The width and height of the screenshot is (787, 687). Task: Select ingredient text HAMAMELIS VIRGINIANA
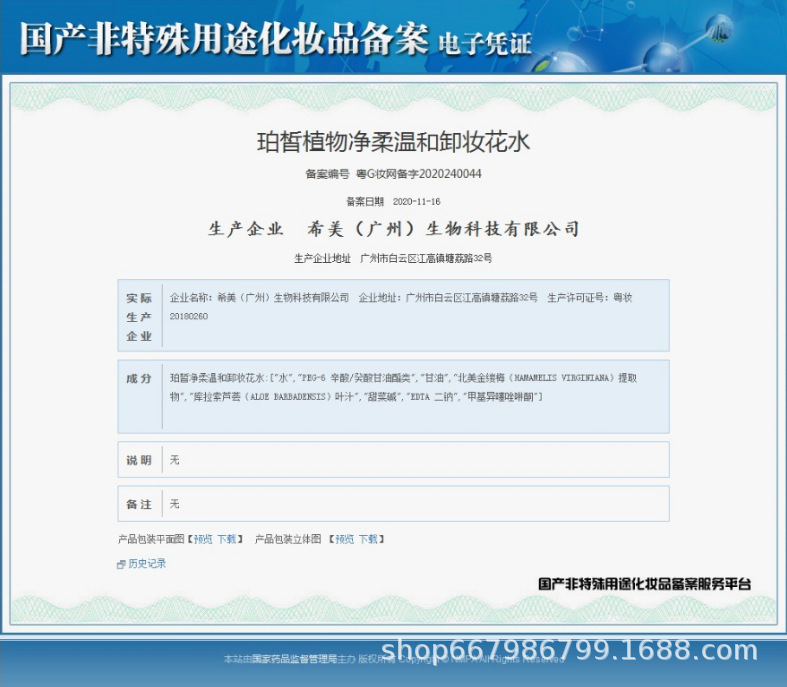[x=562, y=378]
